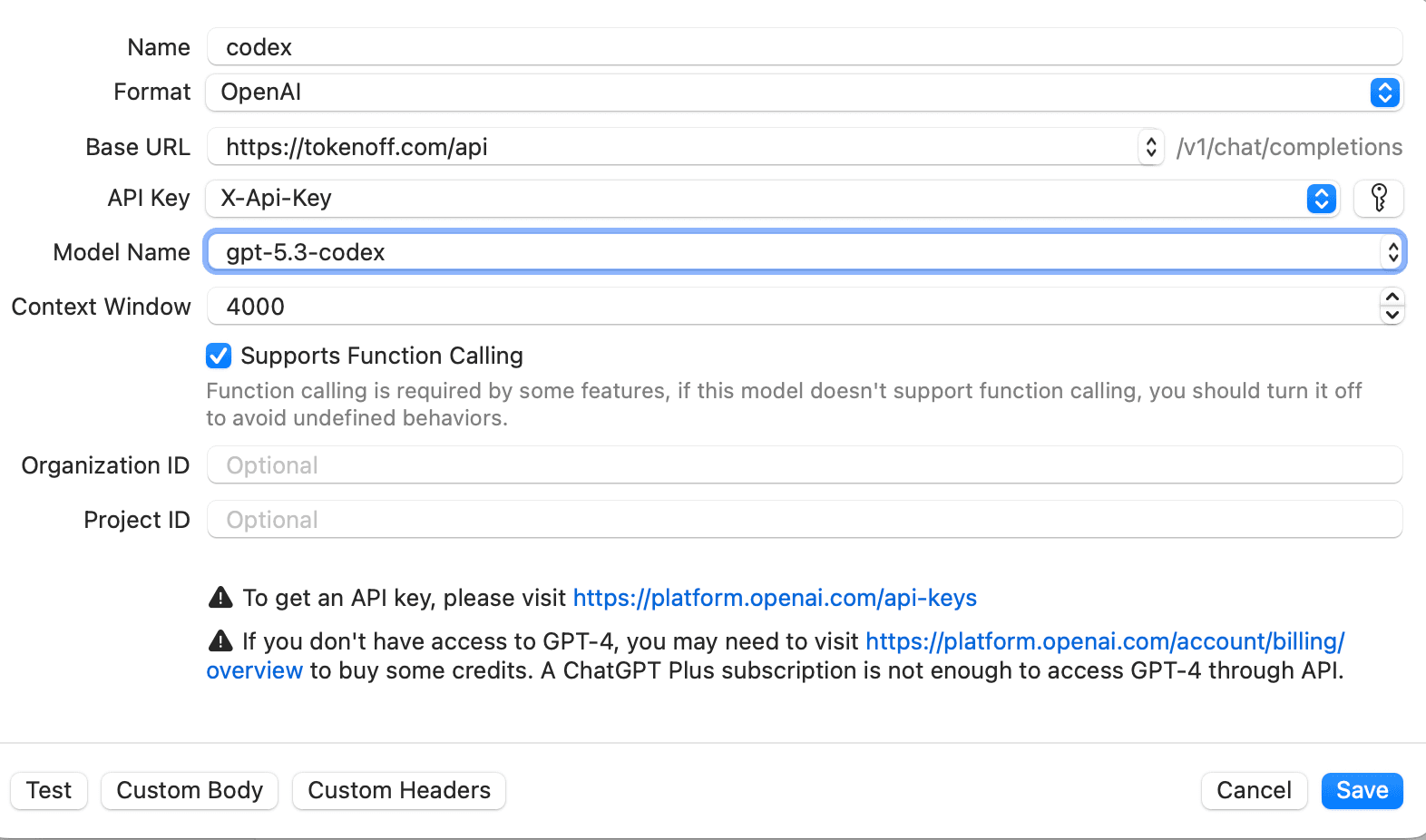Open Custom Body settings
Viewport: 1426px width, 840px height.
click(190, 790)
